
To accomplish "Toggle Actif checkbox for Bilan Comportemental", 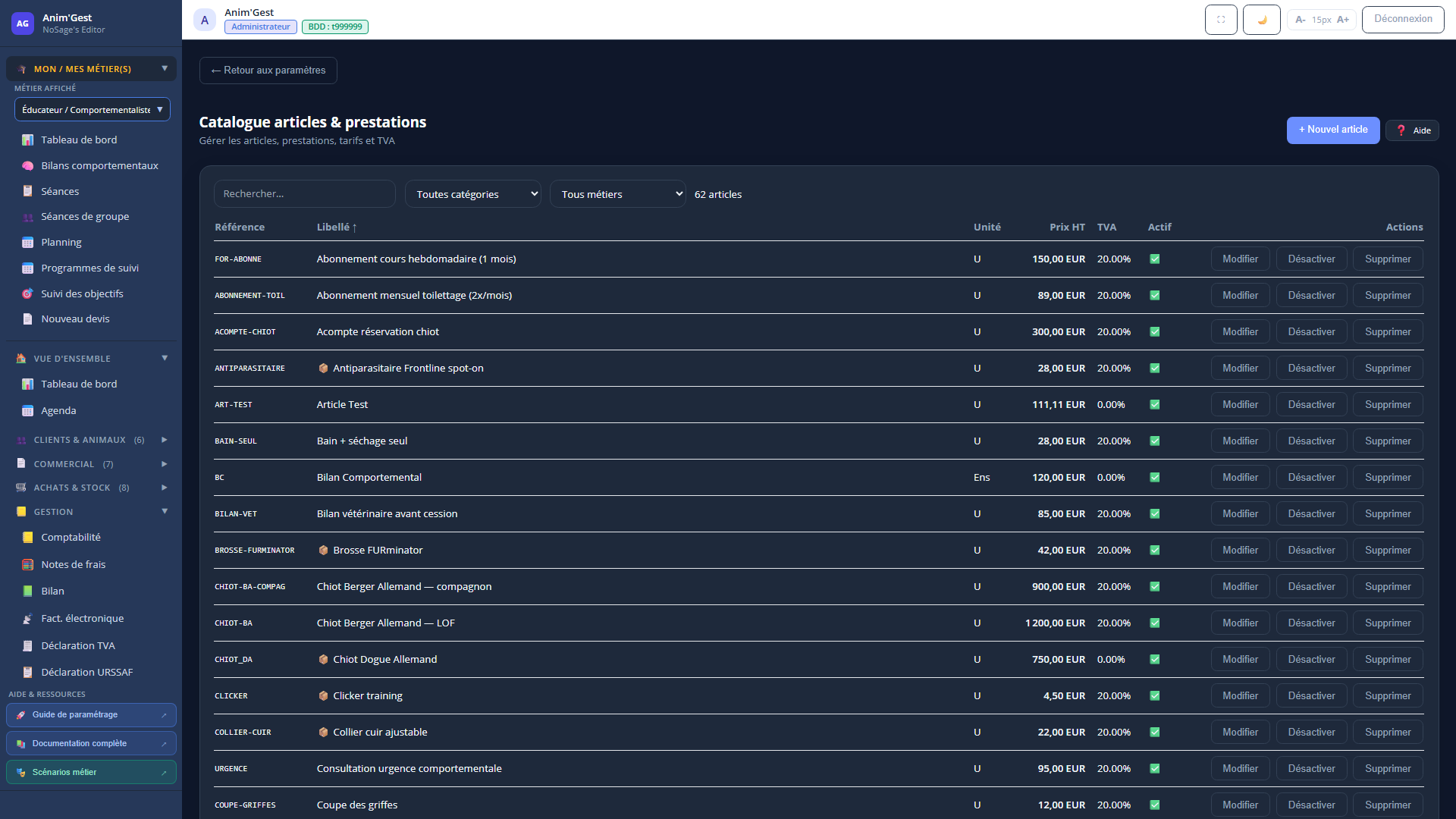I will (x=1155, y=477).
